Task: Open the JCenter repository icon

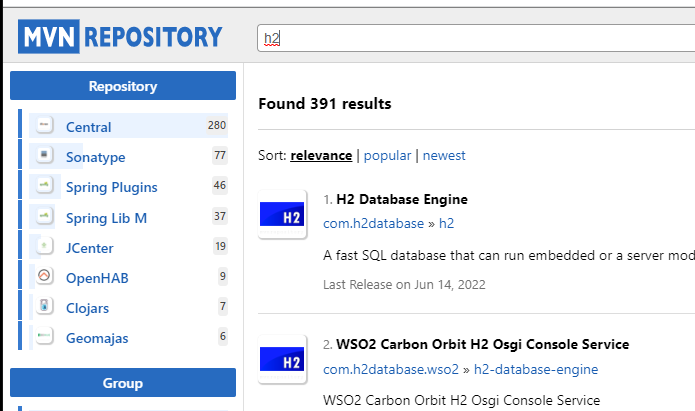Action: click(x=44, y=246)
